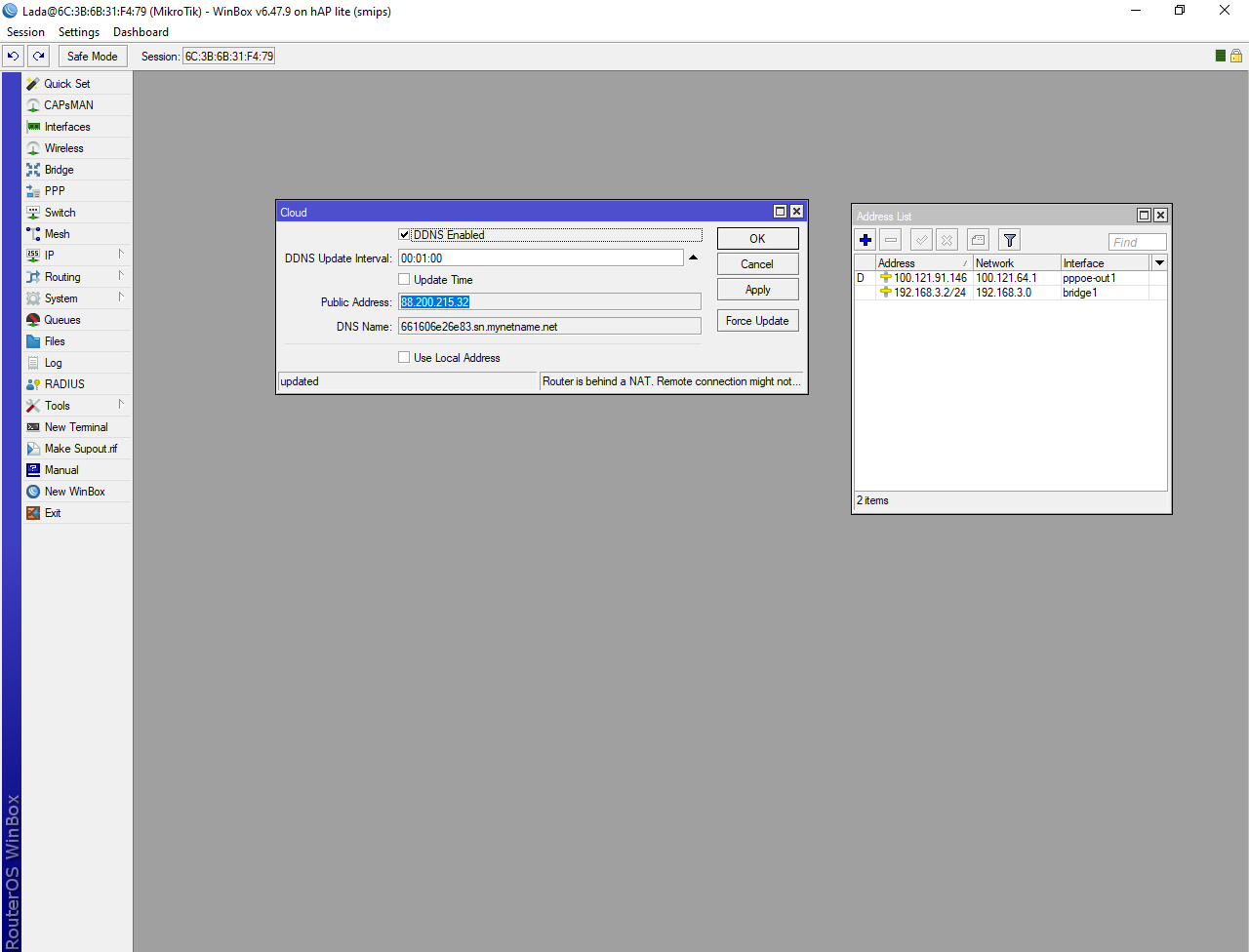Start a New WinBox session
This screenshot has height=952, width=1249.
tap(74, 492)
